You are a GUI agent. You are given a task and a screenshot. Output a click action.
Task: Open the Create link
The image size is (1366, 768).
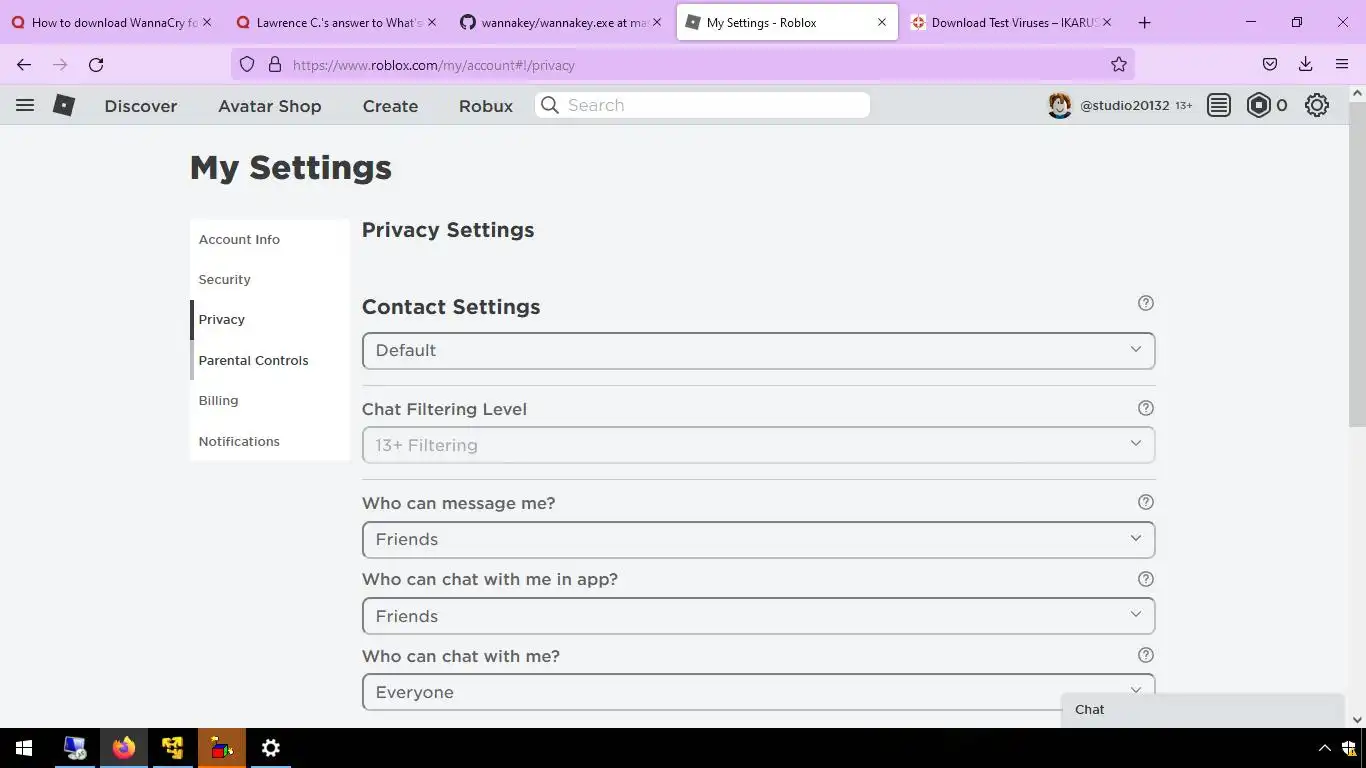click(390, 106)
